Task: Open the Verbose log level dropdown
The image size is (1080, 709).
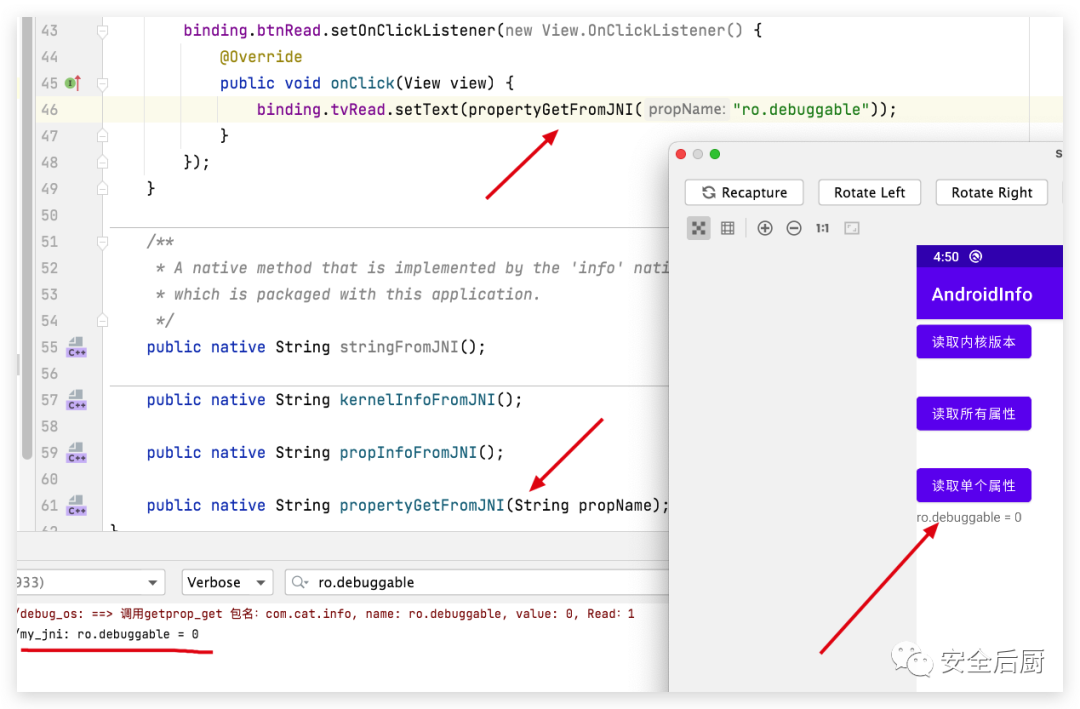Action: 227,582
